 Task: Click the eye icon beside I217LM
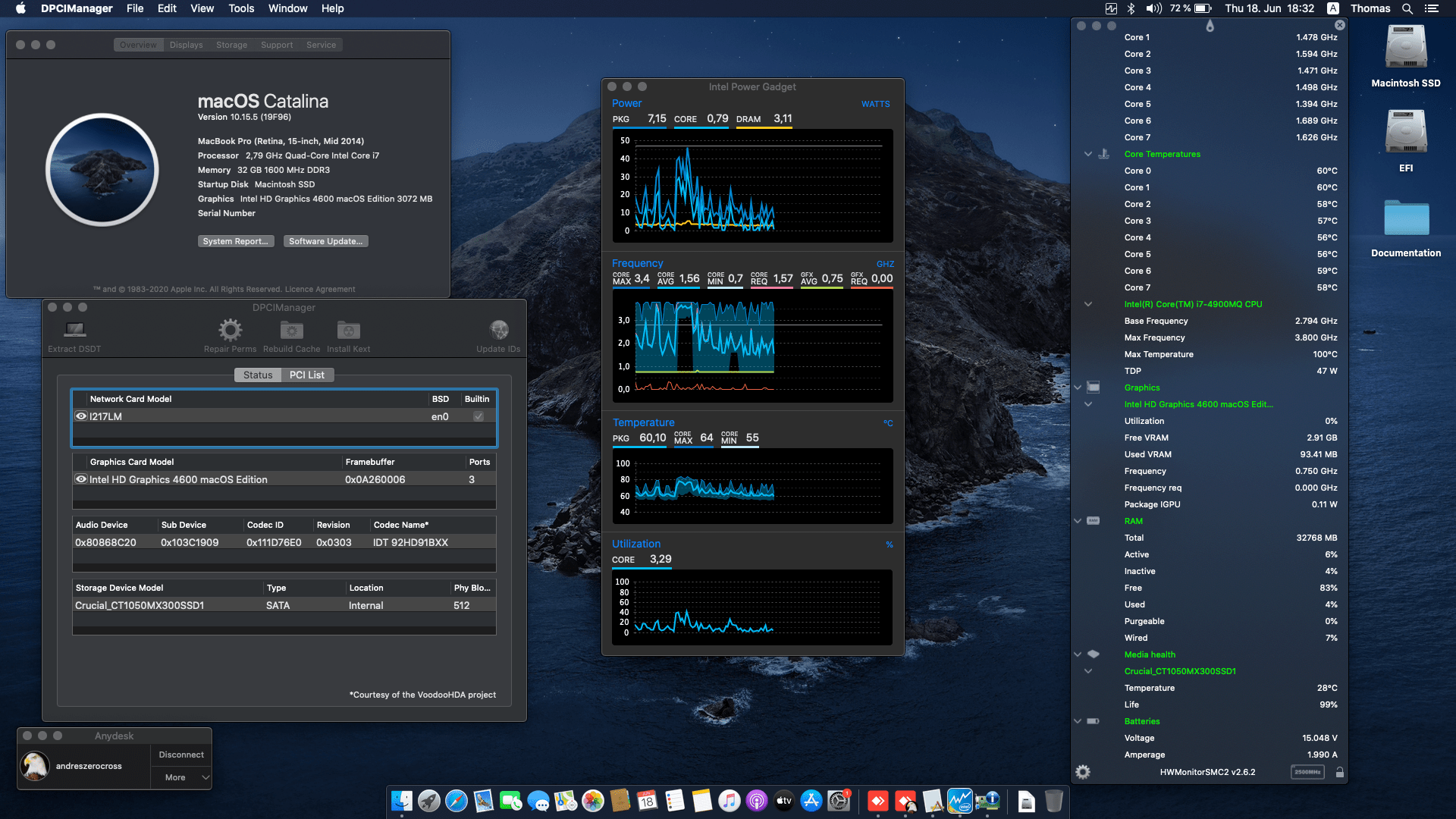click(x=81, y=416)
